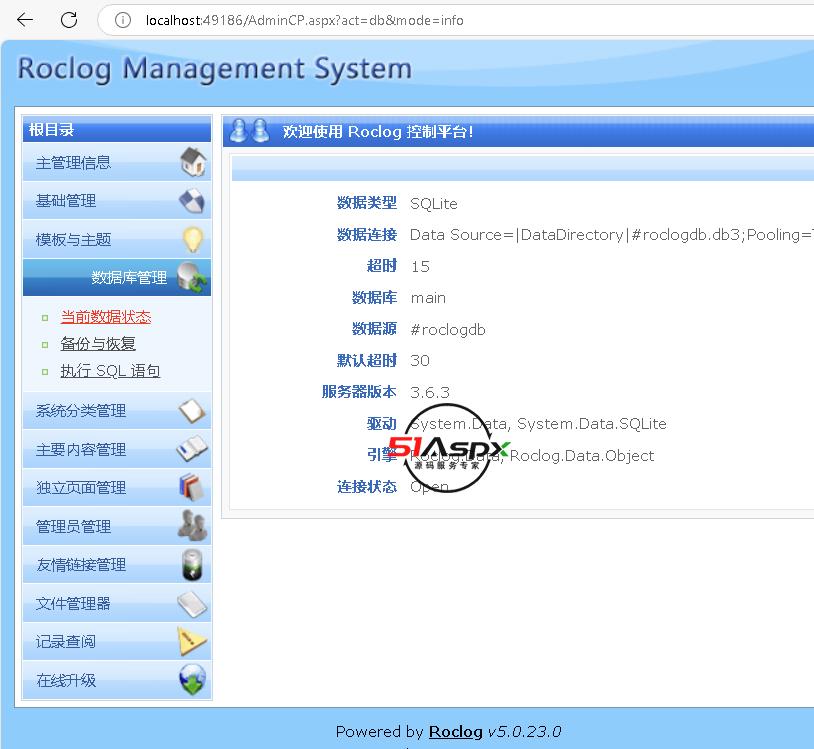
Task: Click the 超时 value 15
Action: pos(420,267)
